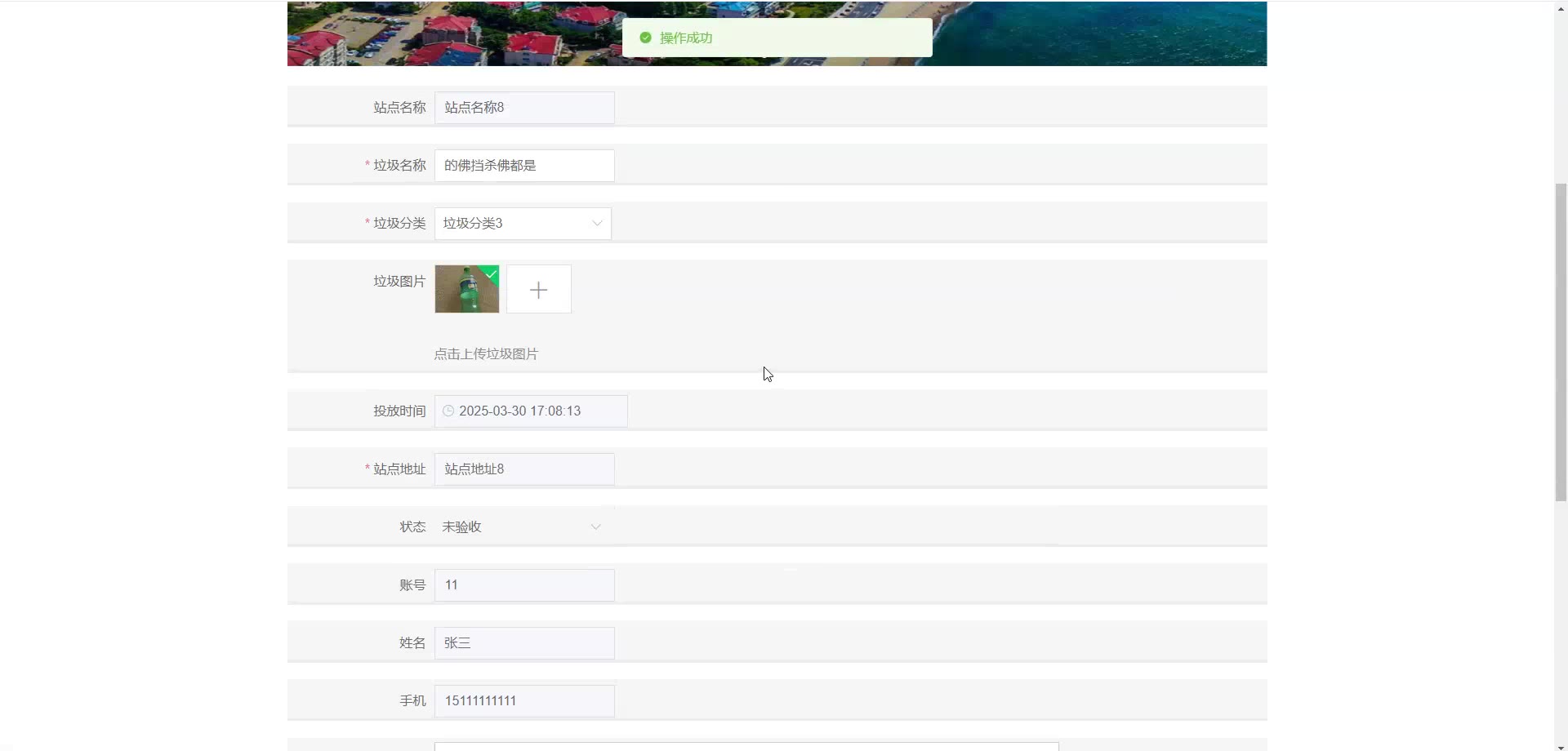Image resolution: width=1568 pixels, height=751 pixels.
Task: Click the 垃圾分类 dropdown chevron arrow
Action: pos(597,224)
